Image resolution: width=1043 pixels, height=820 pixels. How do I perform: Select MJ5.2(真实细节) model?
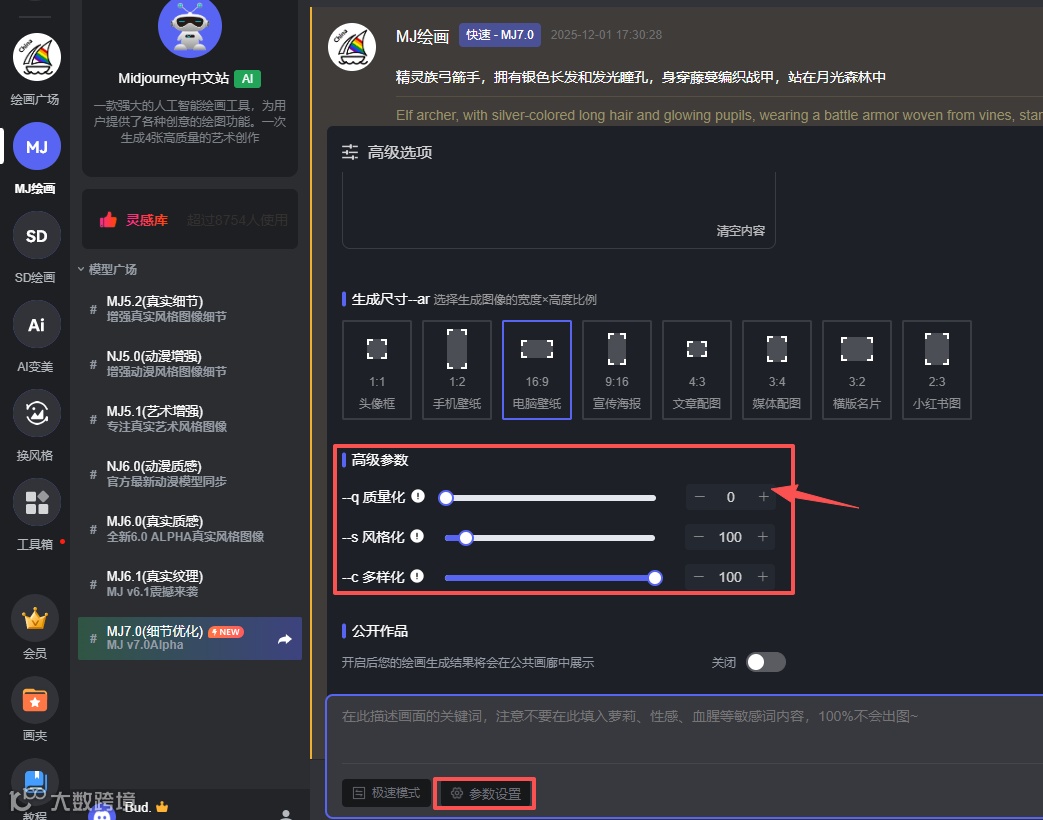[190, 309]
